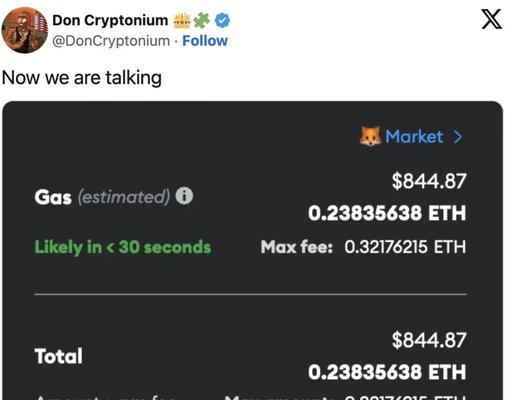Click the Gas (estimated) label
Viewport: 516px width, 400px height.
(102, 197)
